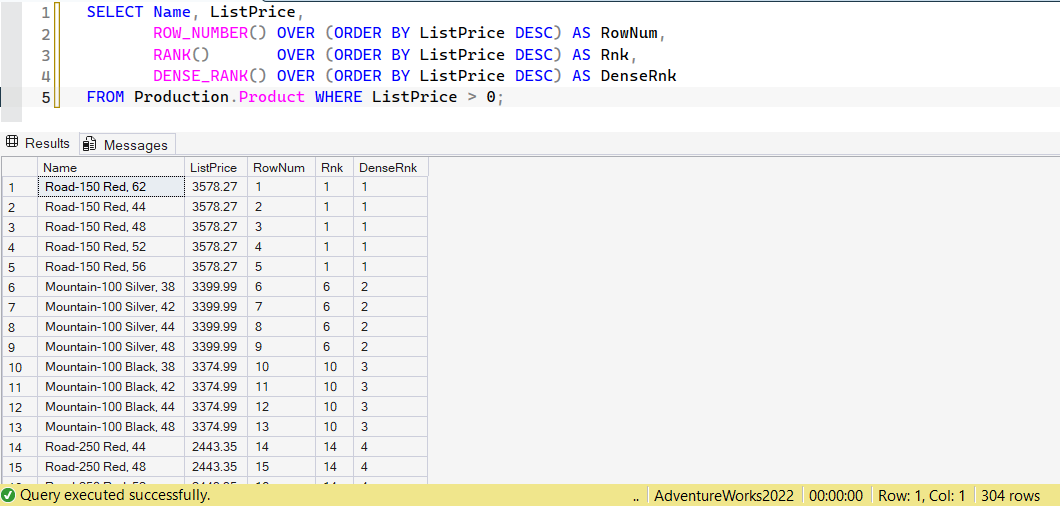The width and height of the screenshot is (1060, 506).
Task: Click ListPrice 2443.35 in row 14
Action: point(216,446)
